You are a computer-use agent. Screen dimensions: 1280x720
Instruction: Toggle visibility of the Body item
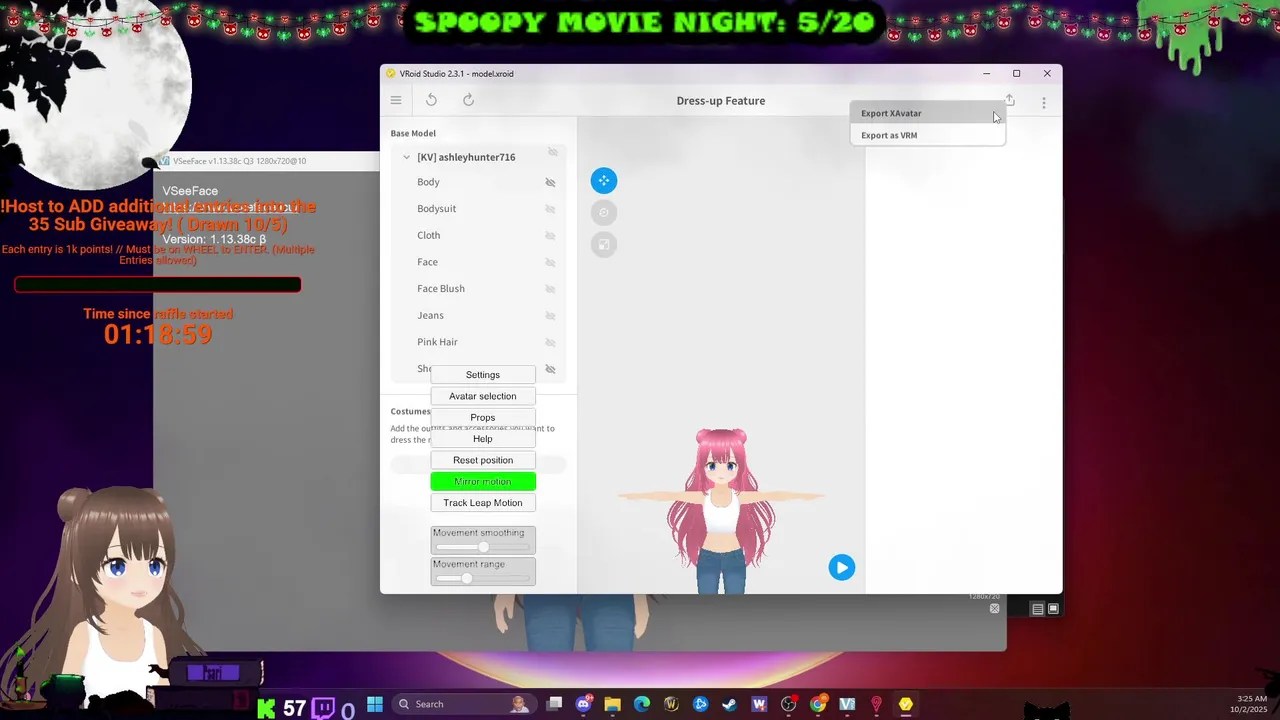(x=550, y=182)
